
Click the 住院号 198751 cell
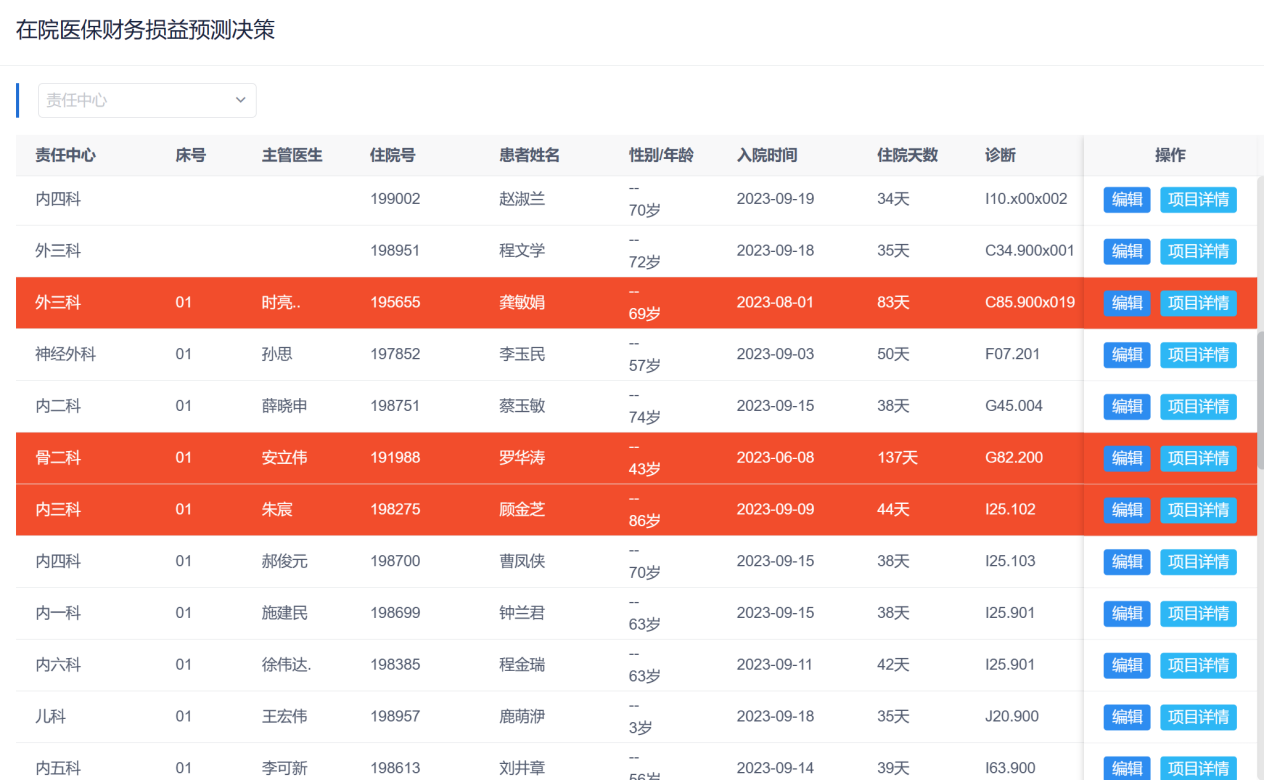[x=395, y=406]
